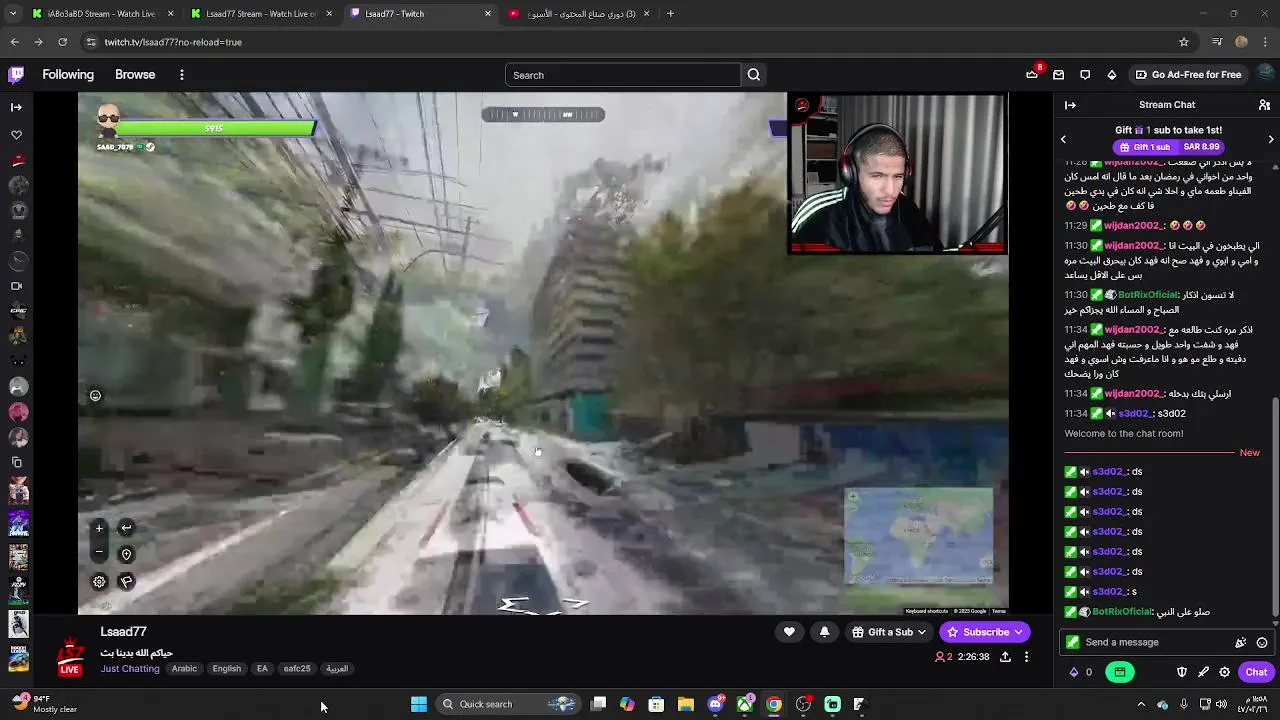This screenshot has height=720, width=1280.
Task: Toggle channel notifications bell
Action: pyautogui.click(x=824, y=632)
